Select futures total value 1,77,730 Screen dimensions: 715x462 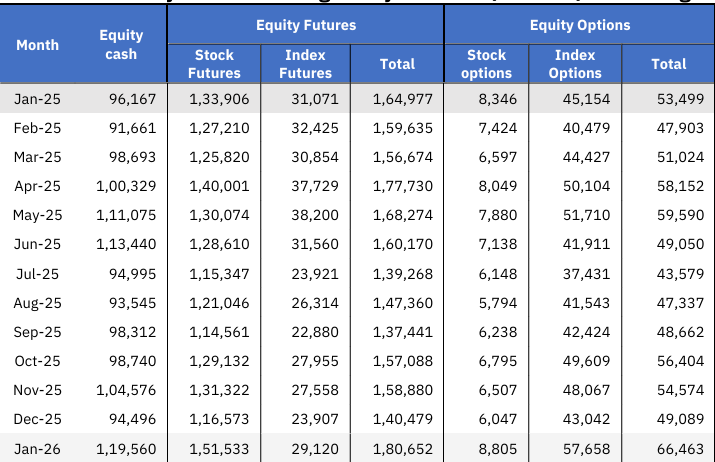coord(403,187)
